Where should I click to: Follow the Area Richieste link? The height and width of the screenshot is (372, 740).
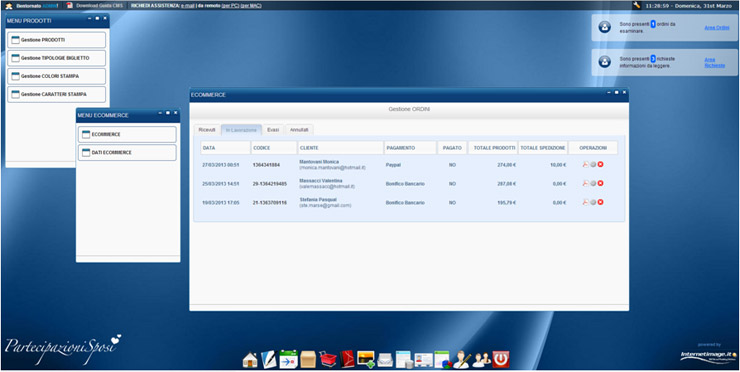(x=715, y=62)
